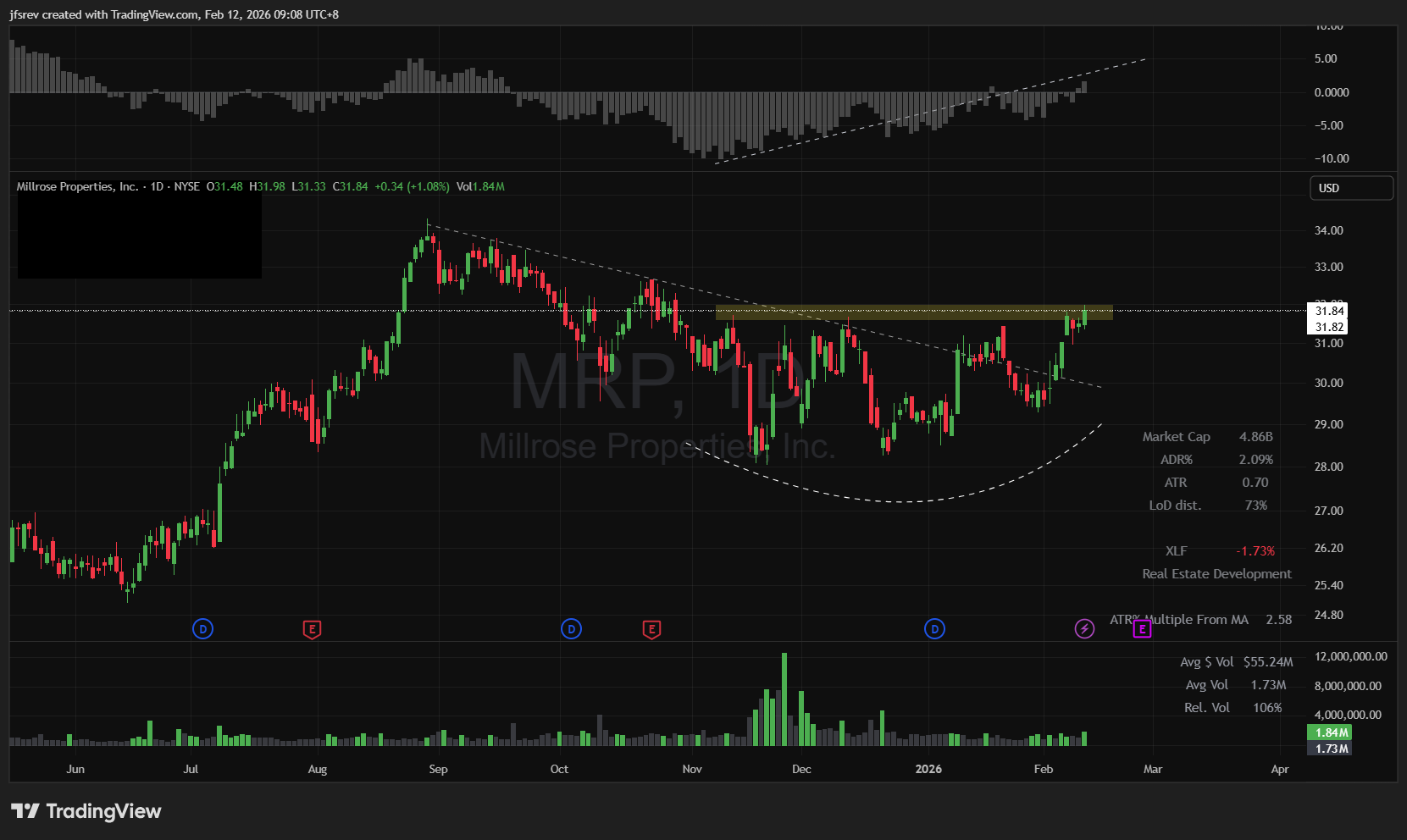
Task: Click the 12,000,000.00 volume axis label
Action: pyautogui.click(x=1351, y=656)
